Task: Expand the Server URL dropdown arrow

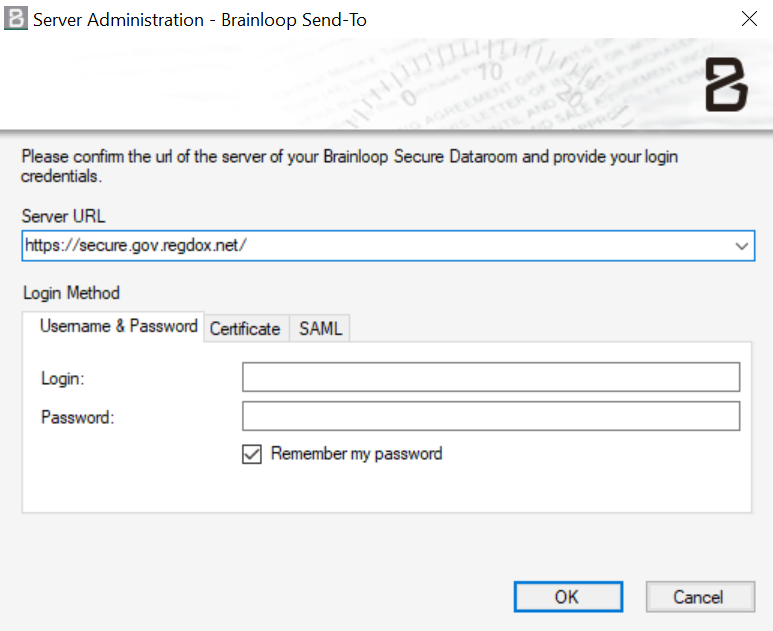Action: (742, 245)
